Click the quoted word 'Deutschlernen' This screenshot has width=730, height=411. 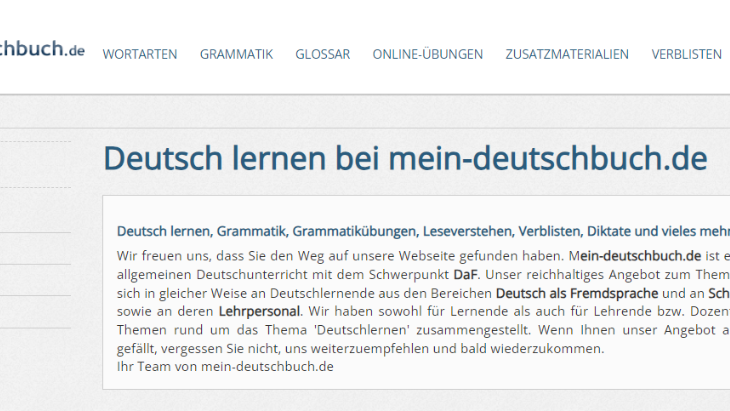coord(362,330)
